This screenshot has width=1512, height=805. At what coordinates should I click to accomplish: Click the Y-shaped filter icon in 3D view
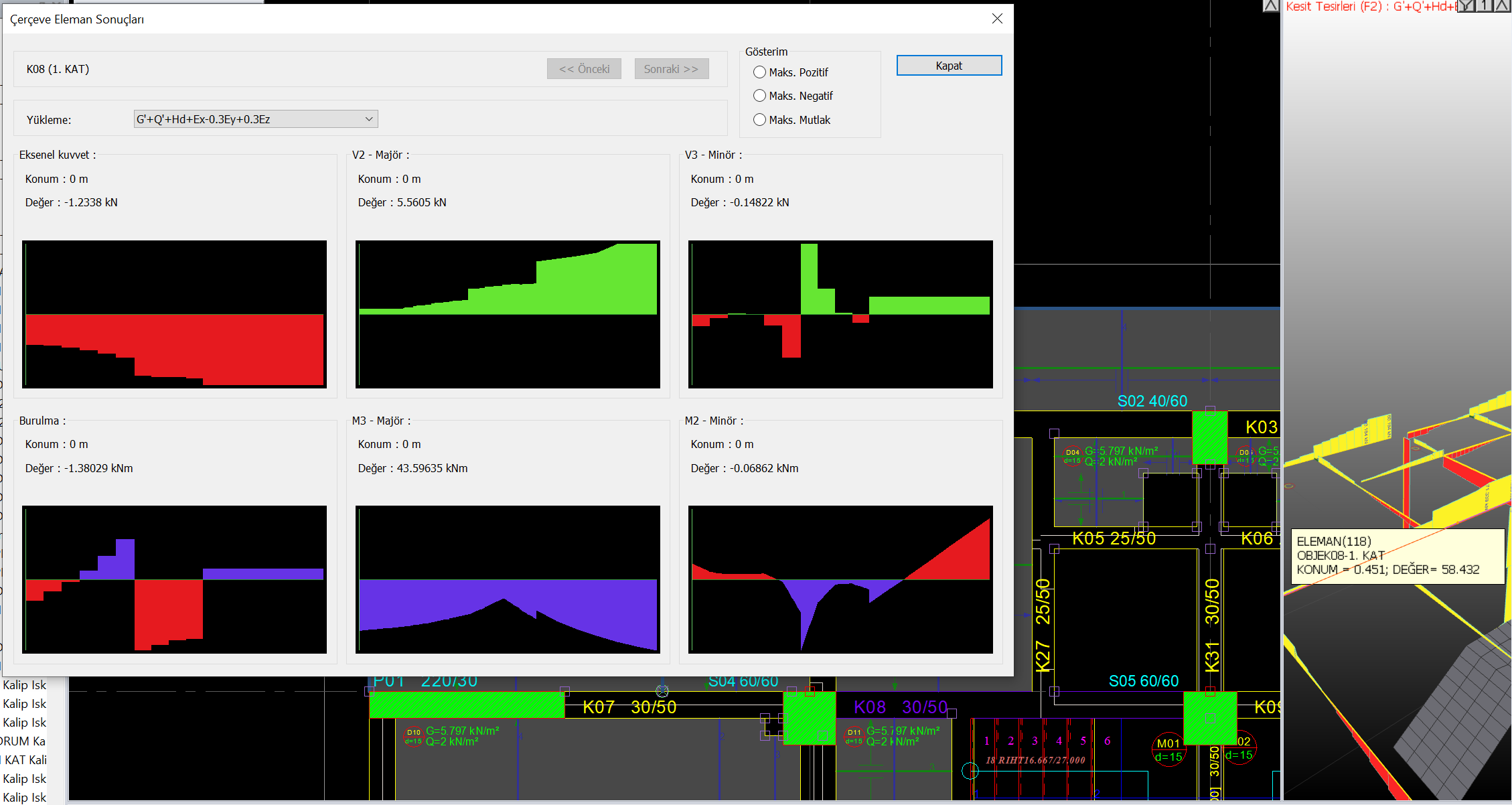[1467, 6]
